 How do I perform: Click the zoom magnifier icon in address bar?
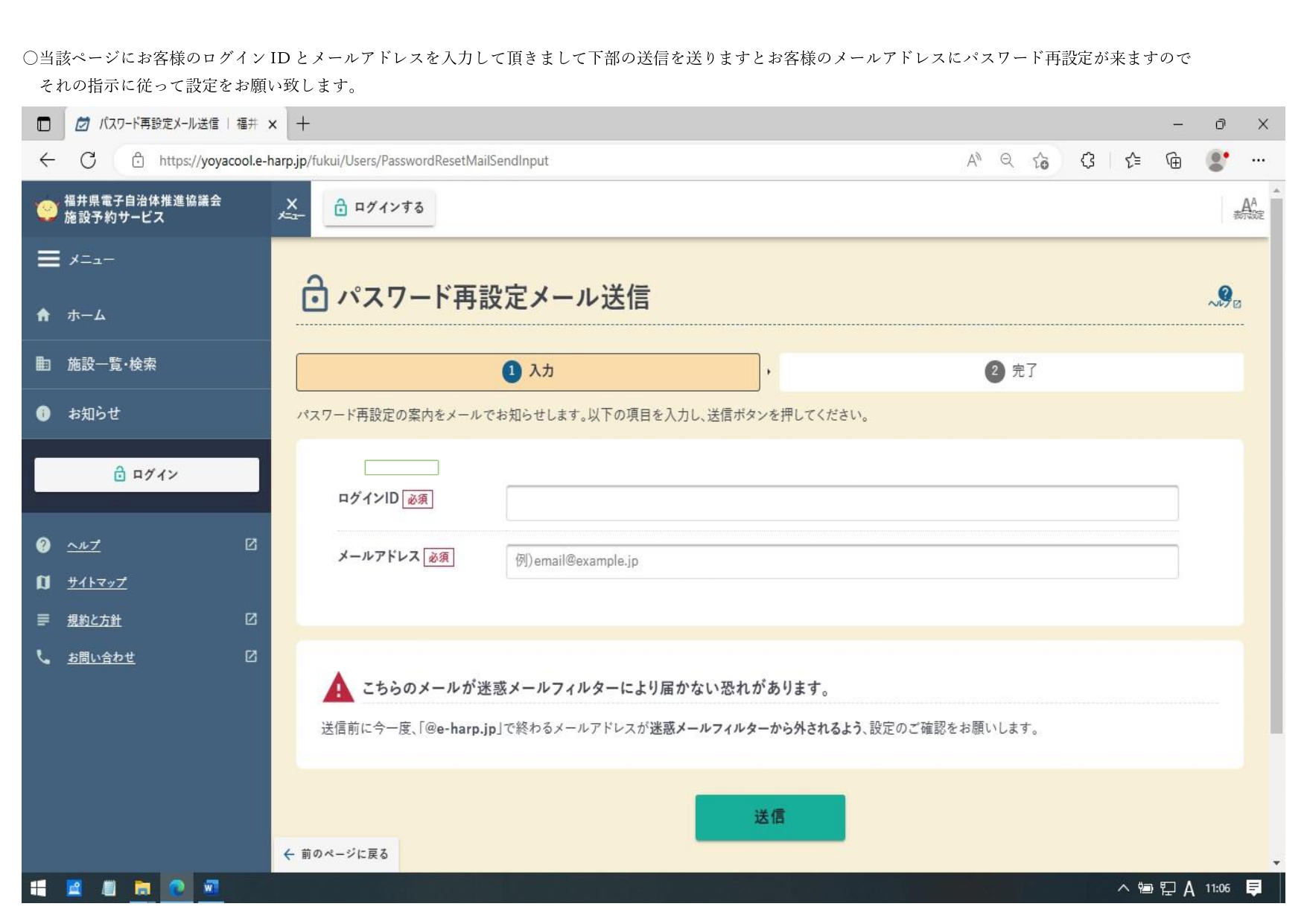point(1007,160)
